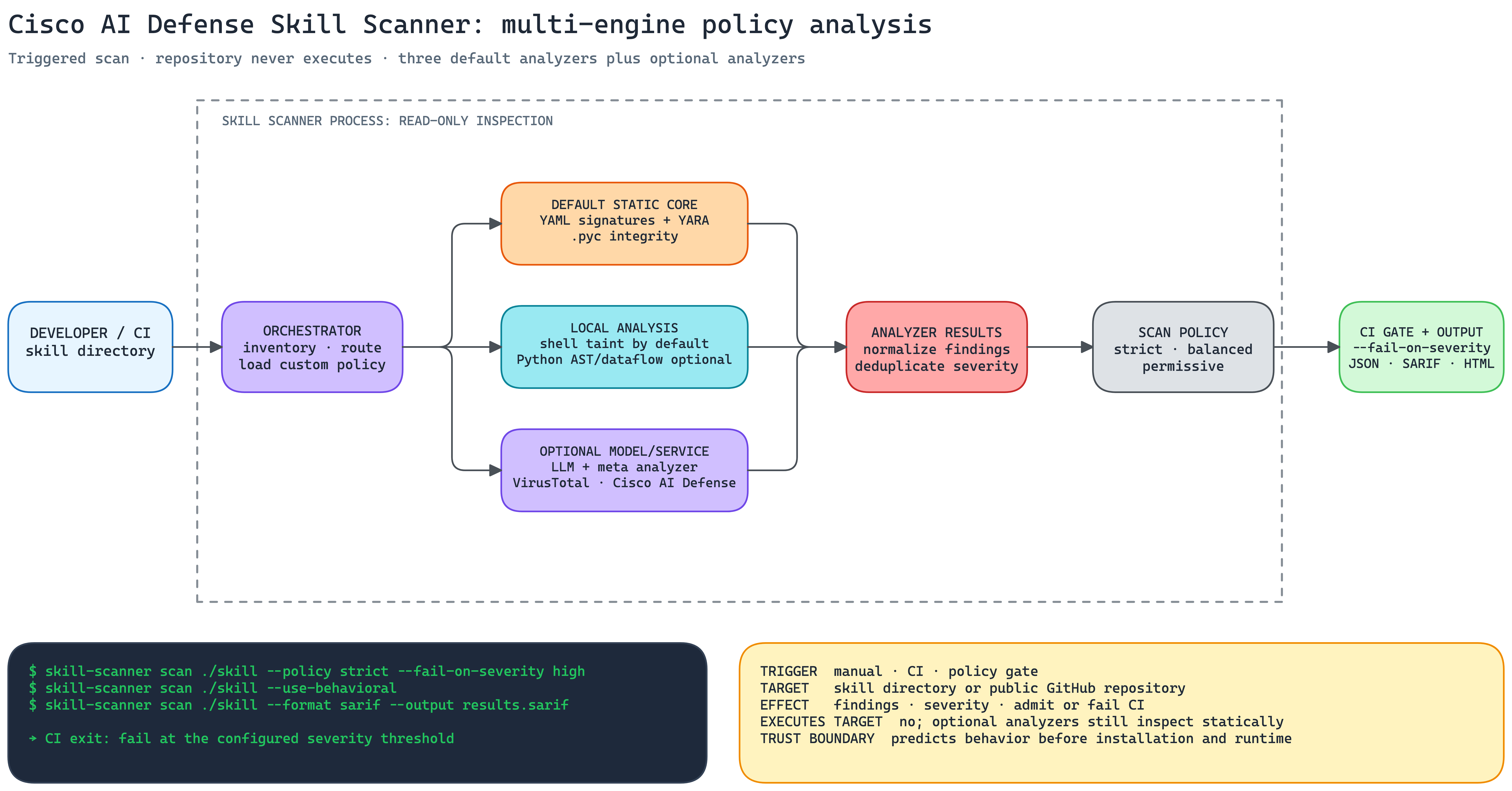Click the arrowhead entering ANALYZER RESULTS
1512x791 pixels.
pos(840,347)
